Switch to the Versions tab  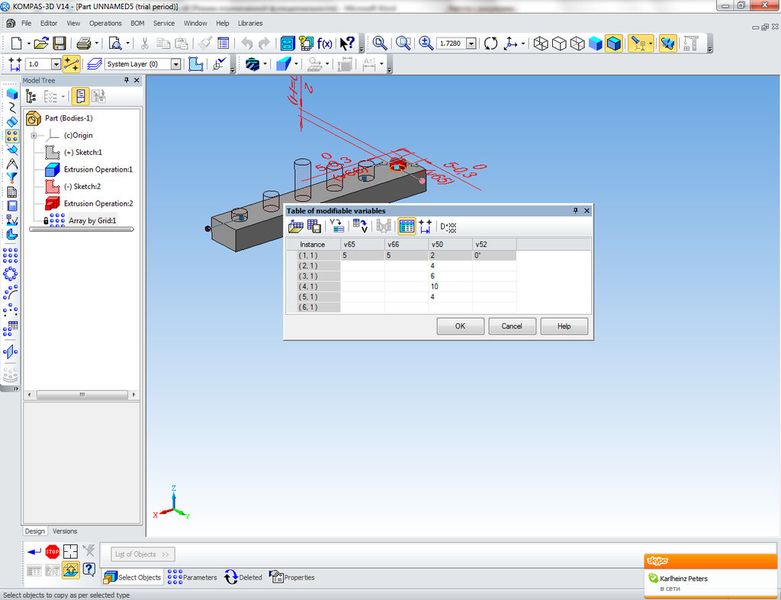coord(64,531)
